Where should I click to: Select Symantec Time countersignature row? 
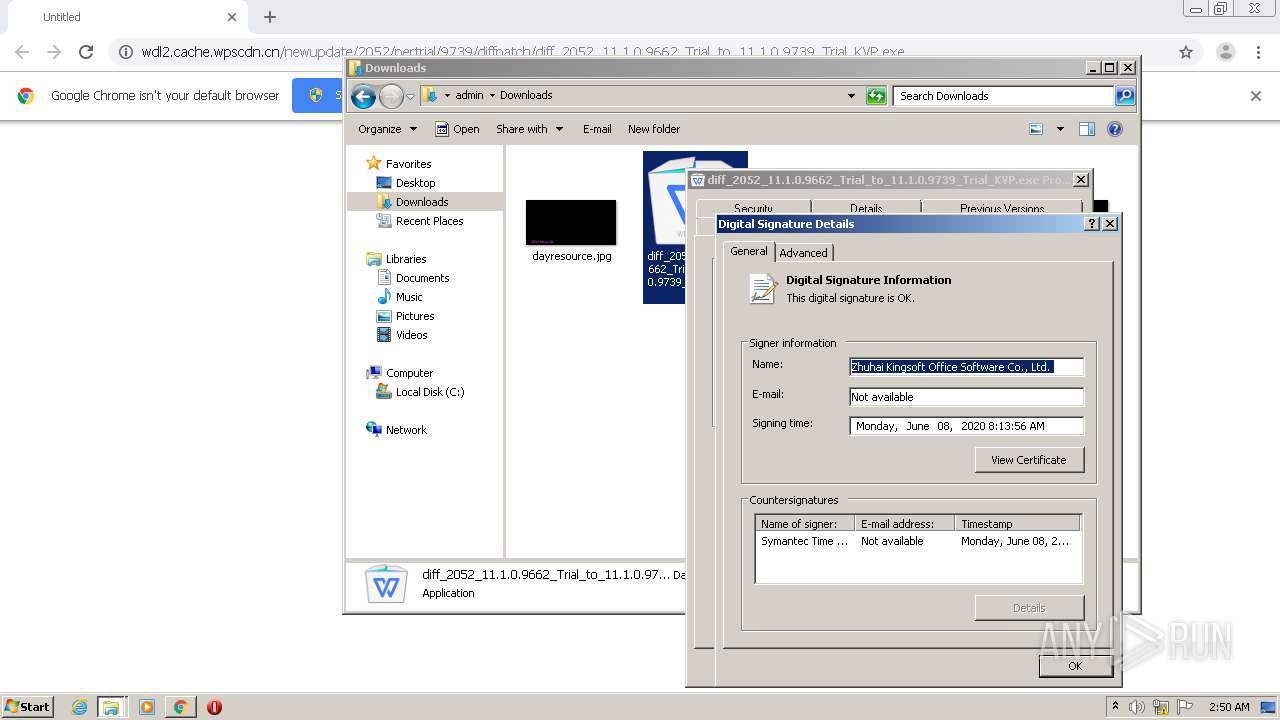tap(918, 541)
